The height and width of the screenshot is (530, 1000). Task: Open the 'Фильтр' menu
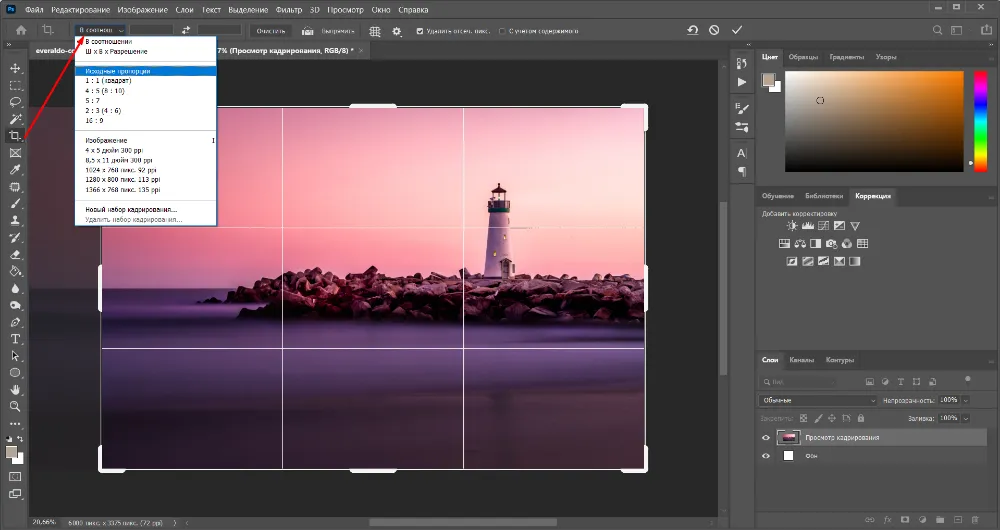point(288,9)
